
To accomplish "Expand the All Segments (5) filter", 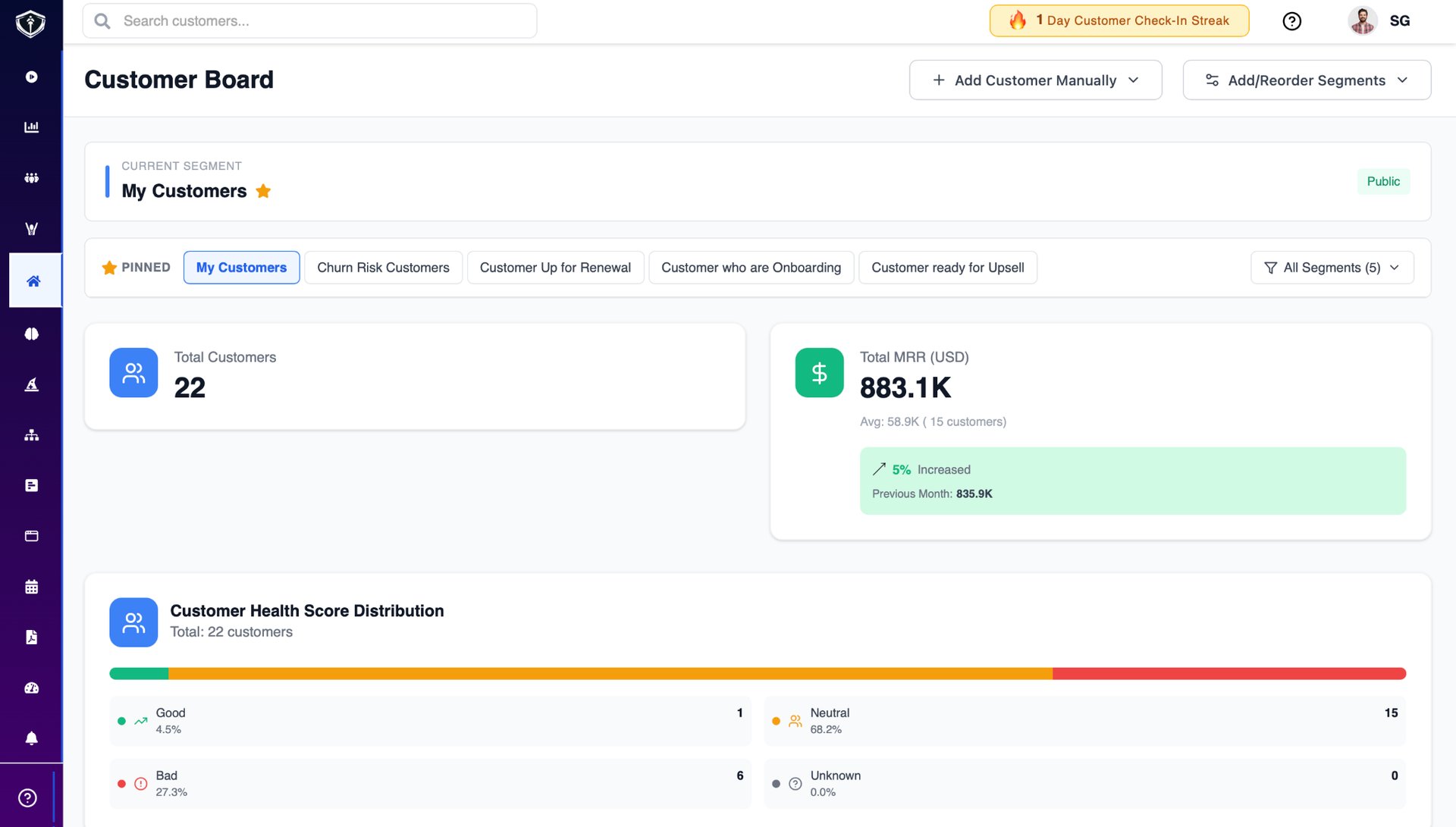I will (x=1332, y=268).
